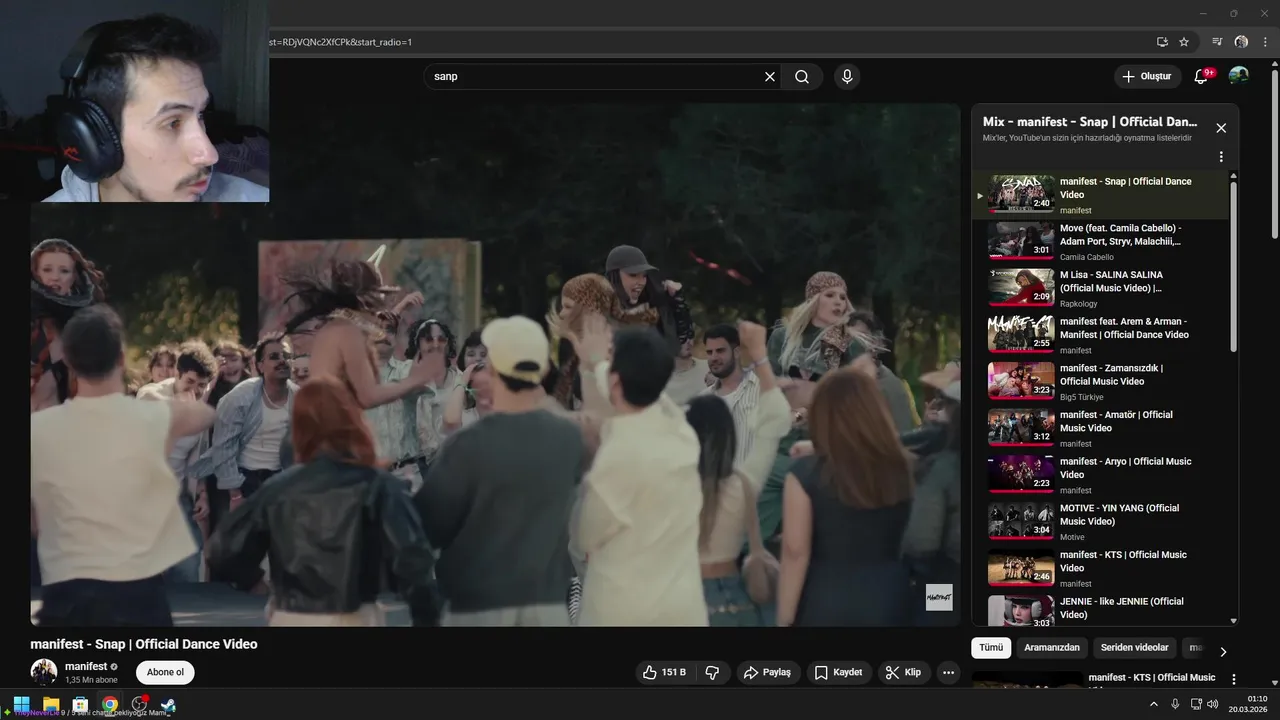This screenshot has width=1280, height=720.
Task: Show hidden system tray icons
Action: [x=1153, y=704]
